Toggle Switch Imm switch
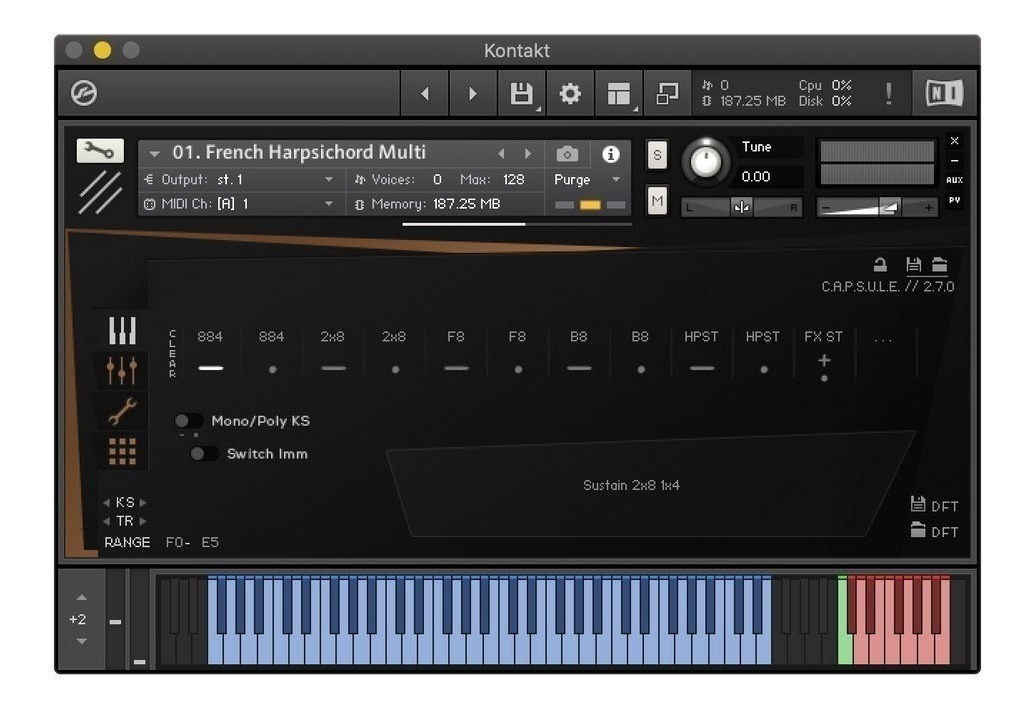Screen dimensions: 1034x712 204,454
